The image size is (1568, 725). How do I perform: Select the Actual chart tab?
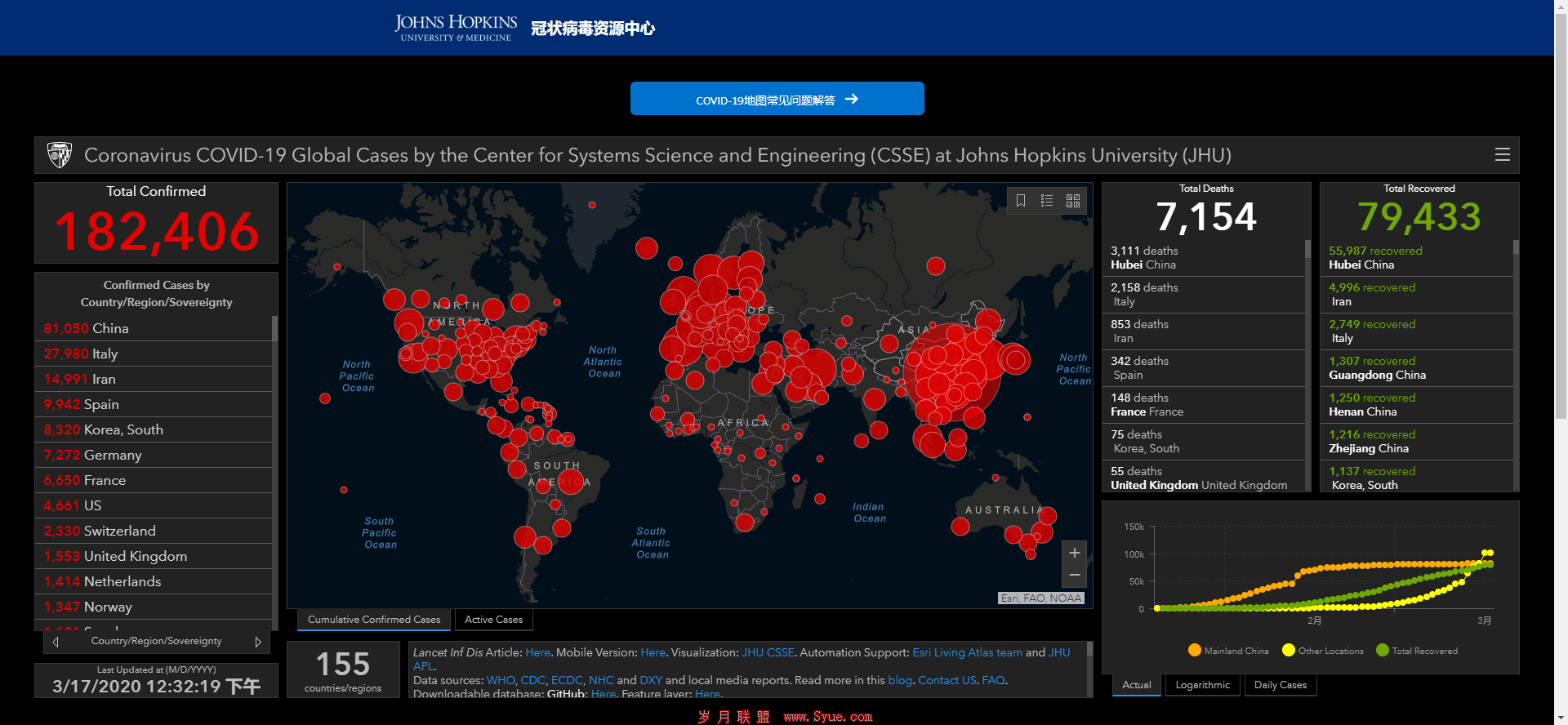1136,685
